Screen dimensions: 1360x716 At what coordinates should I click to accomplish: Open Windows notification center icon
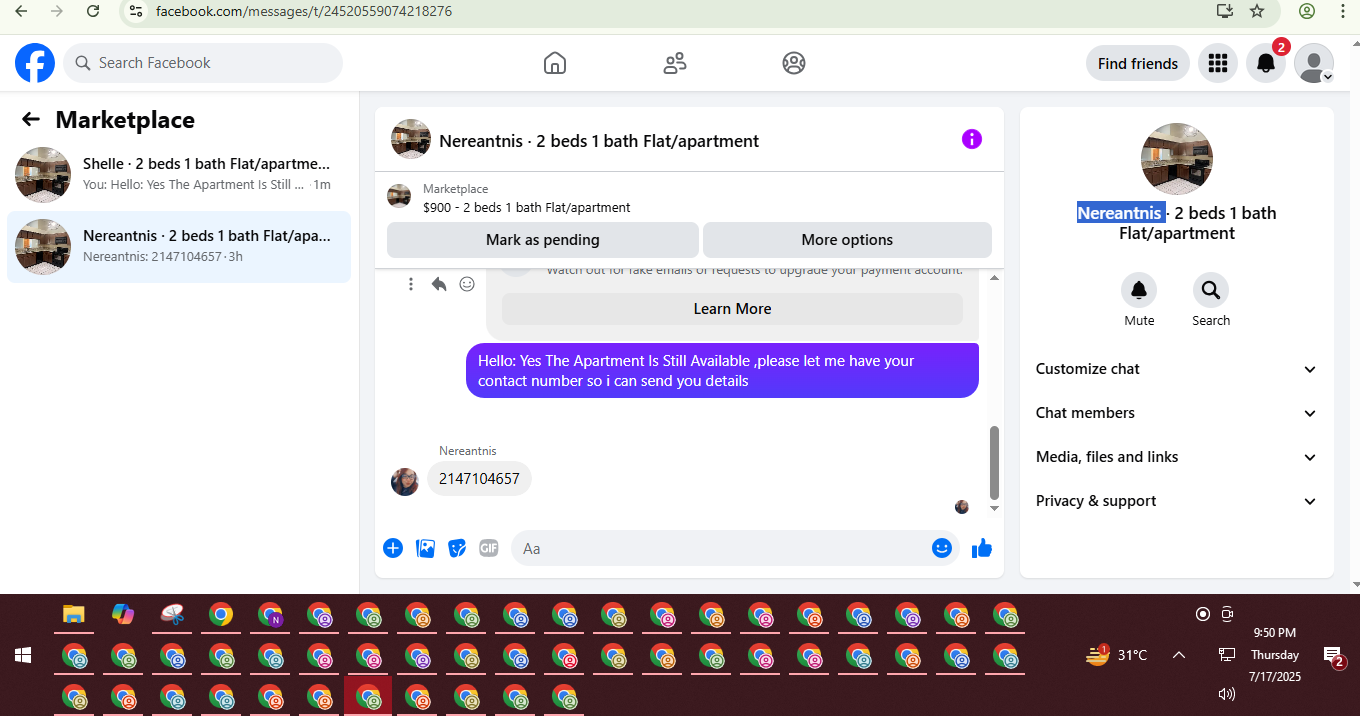[x=1333, y=656]
